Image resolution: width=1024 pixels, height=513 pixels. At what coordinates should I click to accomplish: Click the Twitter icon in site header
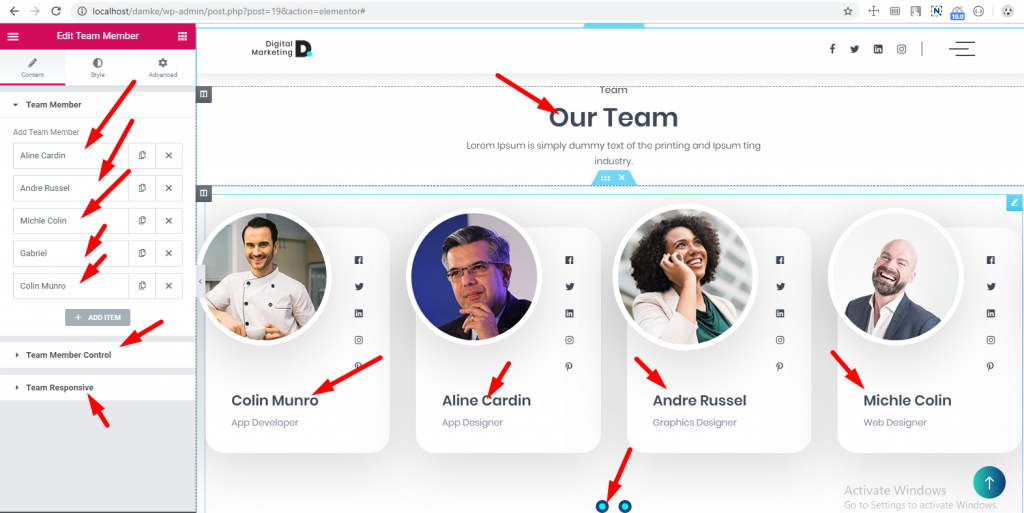coord(854,49)
